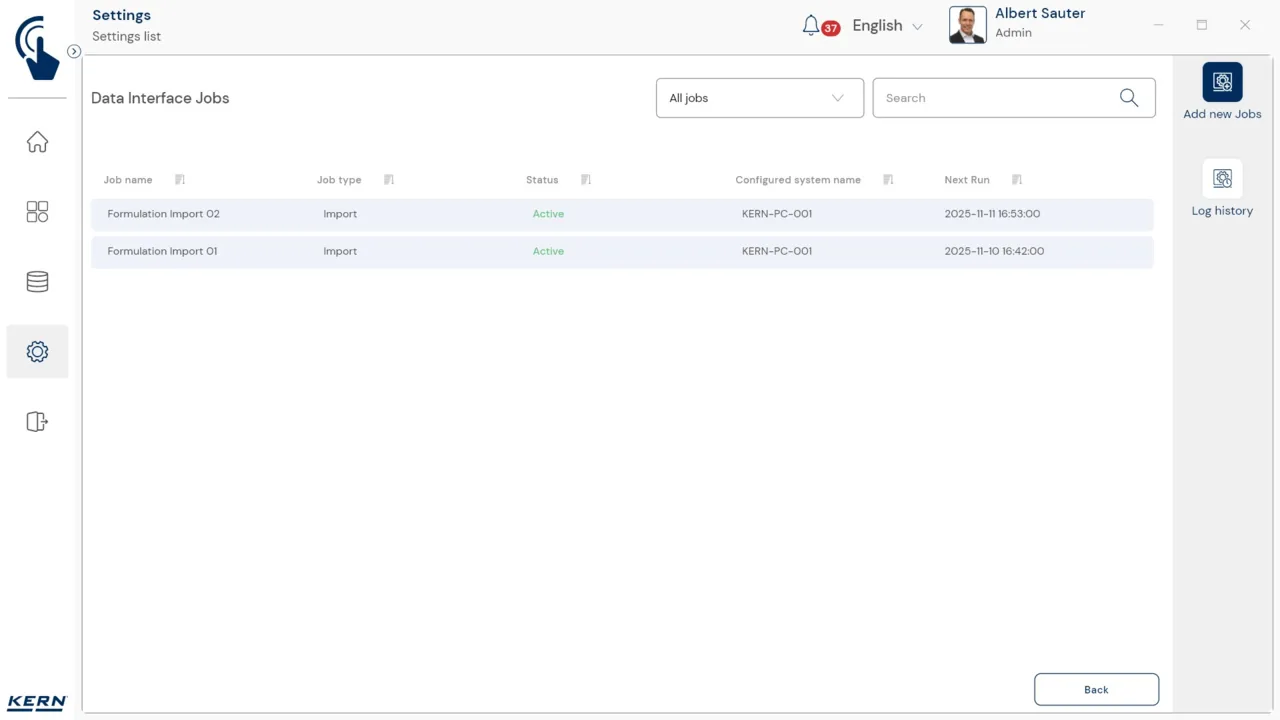Click into the Search input field
This screenshot has height=720, width=1280.
[1014, 98]
